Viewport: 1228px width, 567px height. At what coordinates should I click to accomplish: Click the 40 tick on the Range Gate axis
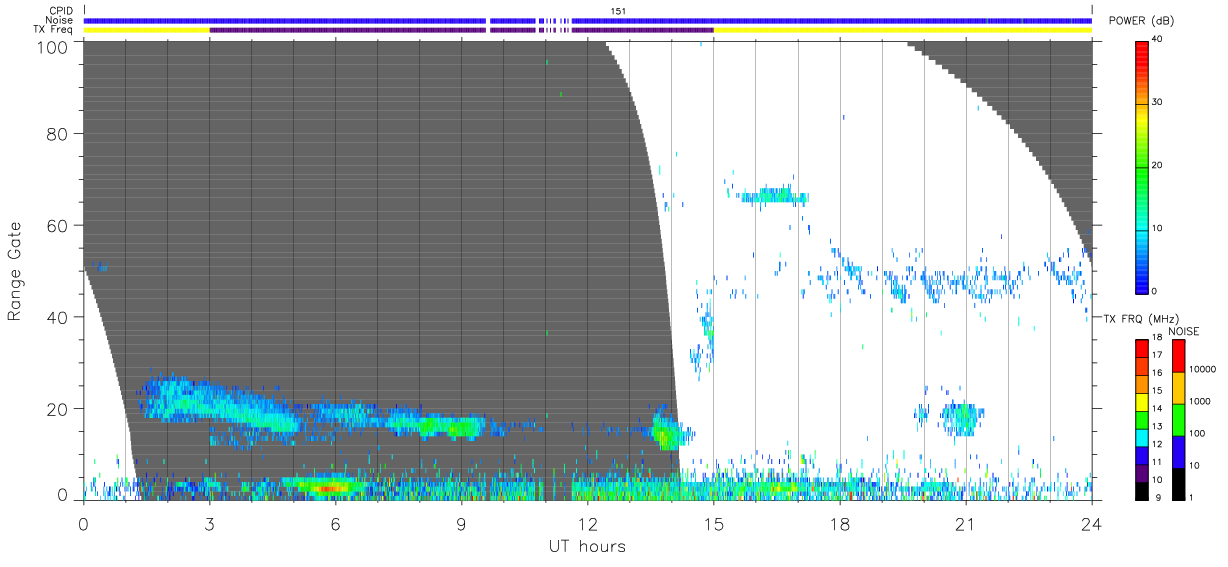click(60, 317)
